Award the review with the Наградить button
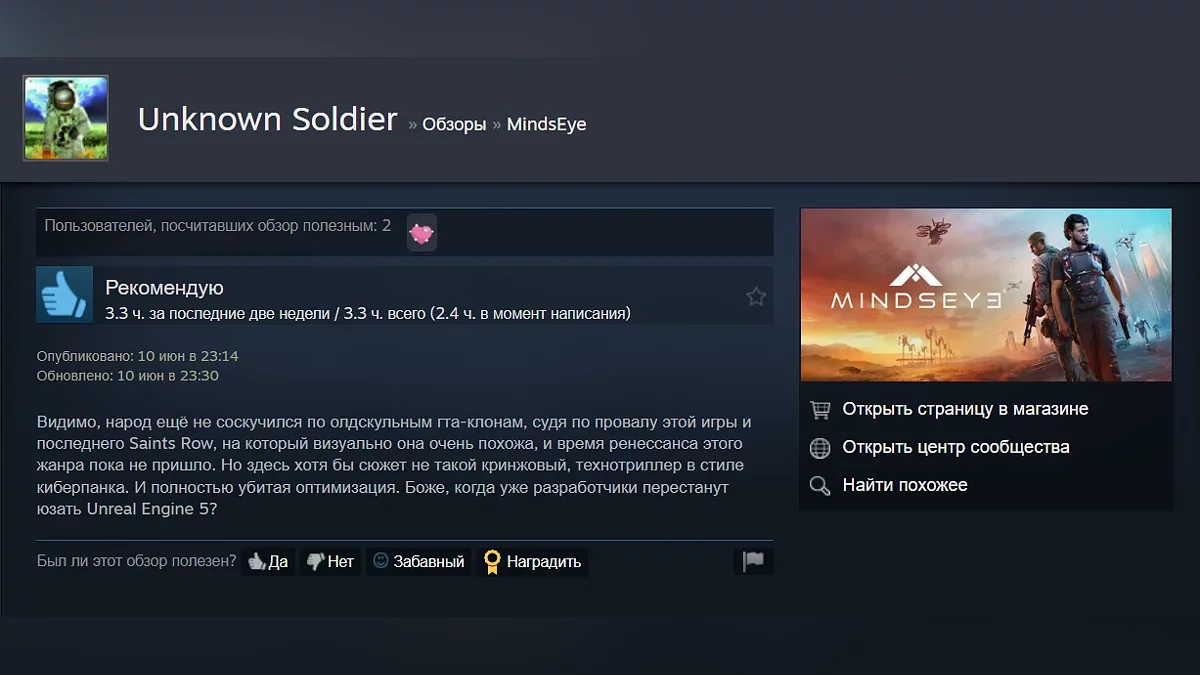The image size is (1200, 675). click(x=532, y=561)
